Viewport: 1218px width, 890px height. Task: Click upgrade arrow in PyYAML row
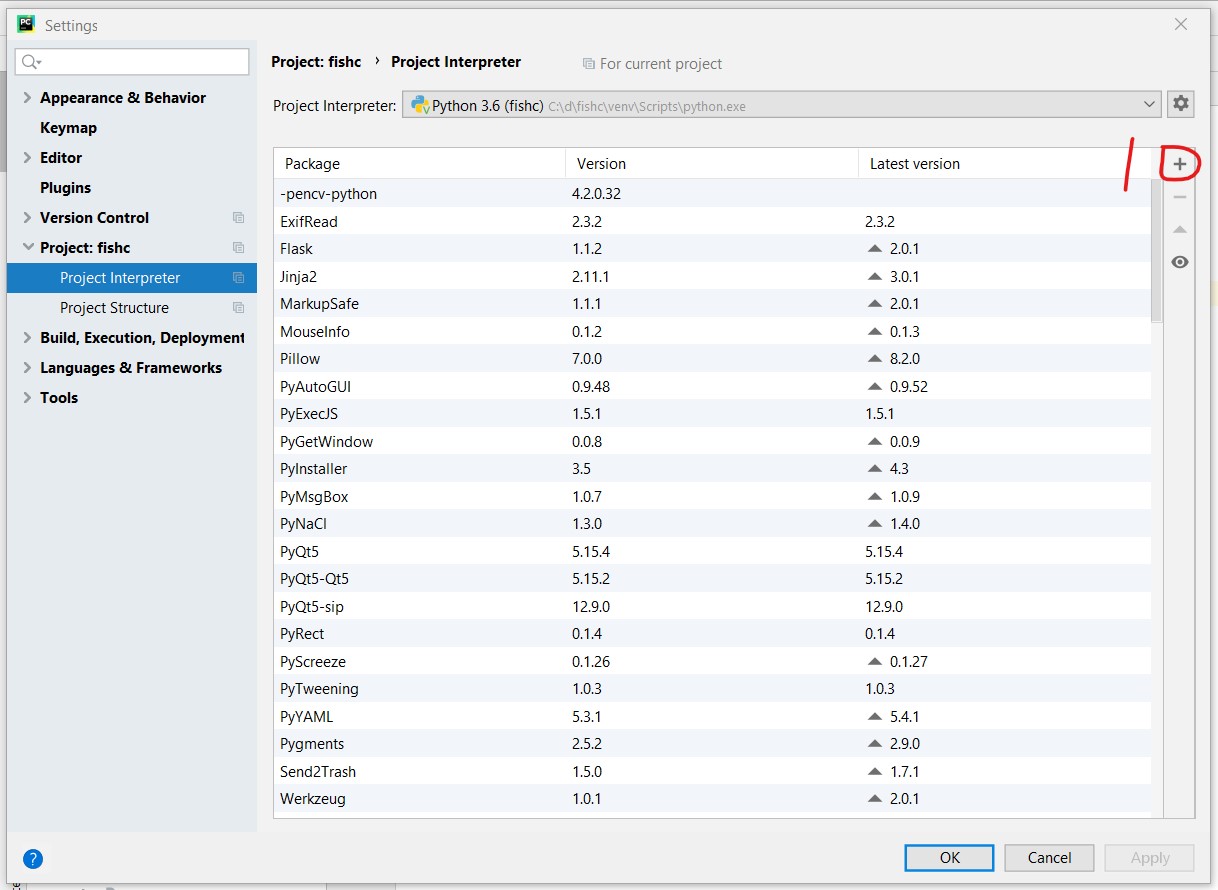click(x=875, y=717)
